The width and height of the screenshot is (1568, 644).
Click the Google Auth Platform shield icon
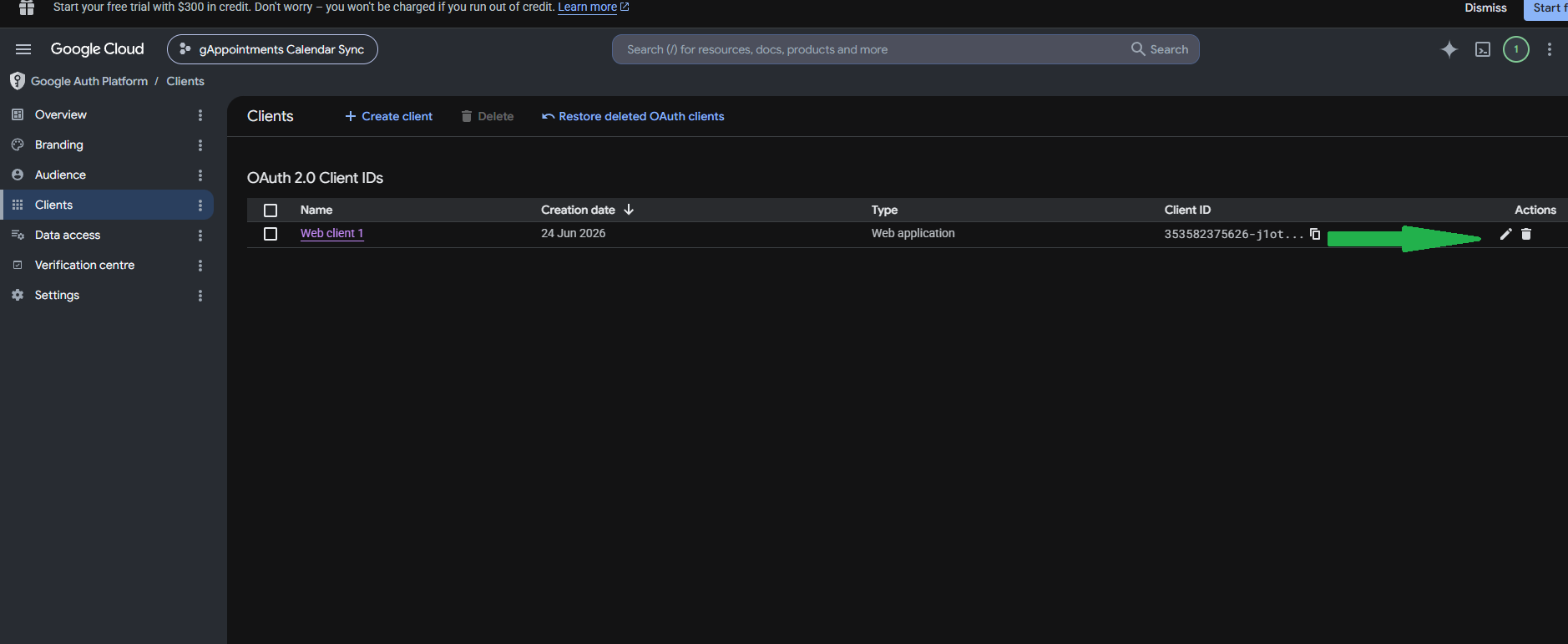click(x=18, y=81)
